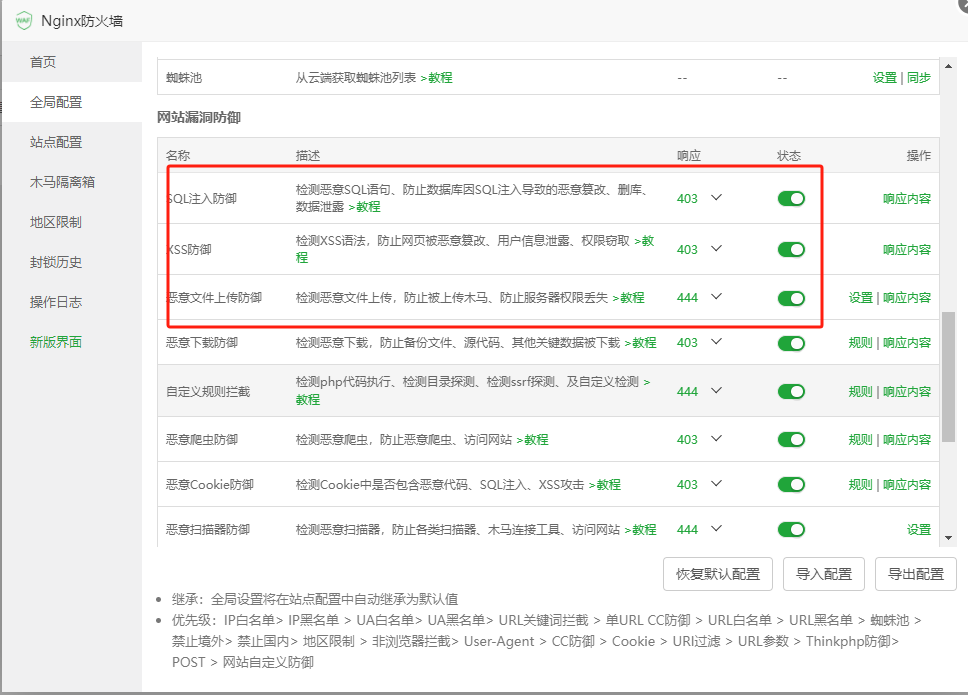Open the 站点配置 sidebar tab
This screenshot has width=968, height=695.
(56, 142)
